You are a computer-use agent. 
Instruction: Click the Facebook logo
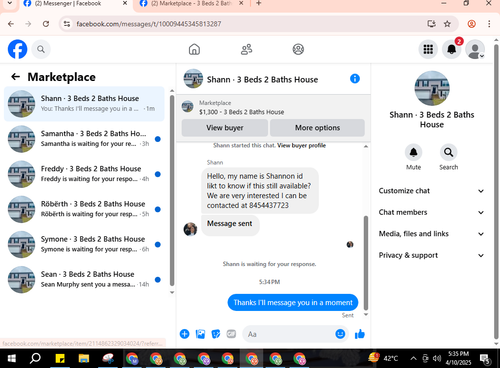(17, 49)
